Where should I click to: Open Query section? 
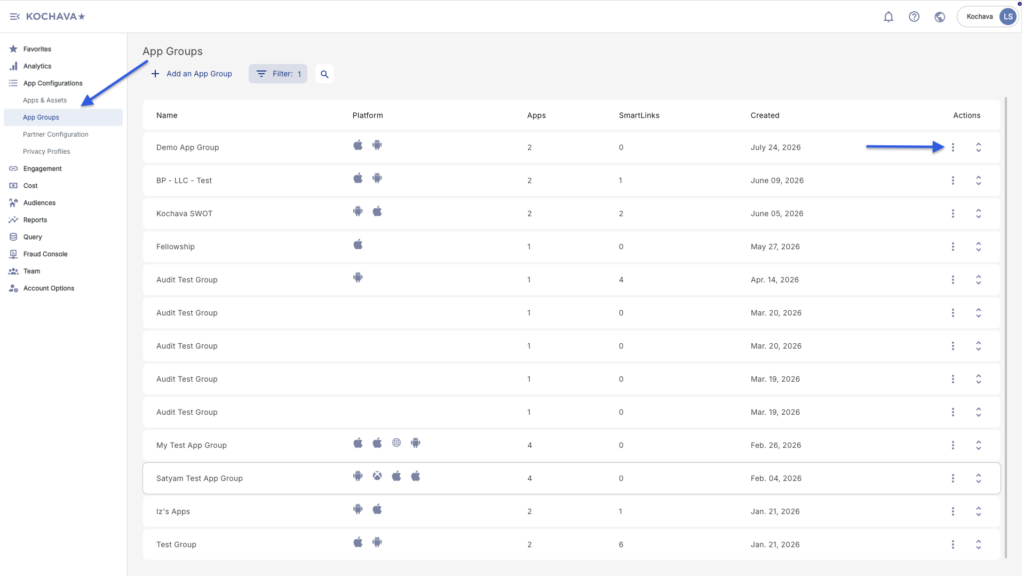pos(32,237)
